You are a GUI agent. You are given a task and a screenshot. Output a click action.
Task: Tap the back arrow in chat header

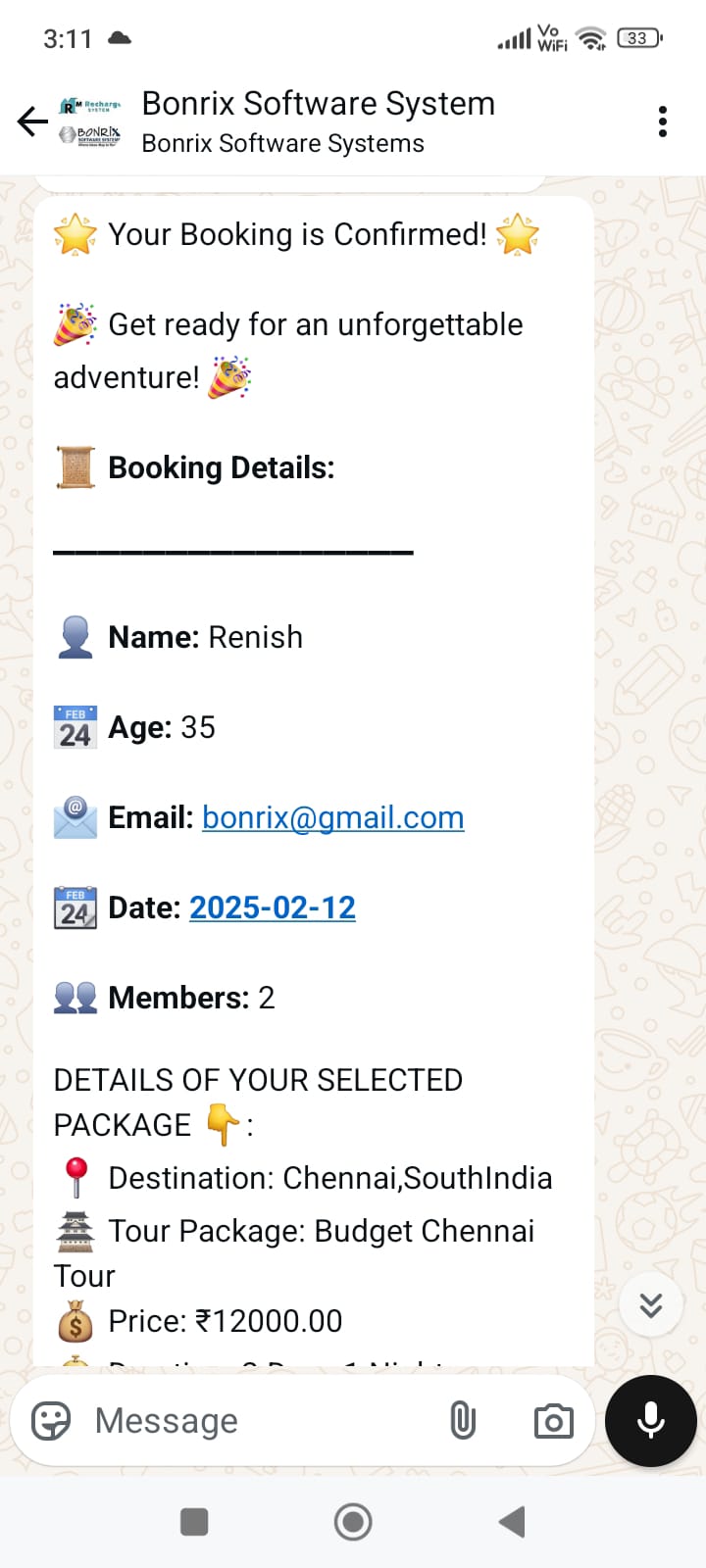32,122
